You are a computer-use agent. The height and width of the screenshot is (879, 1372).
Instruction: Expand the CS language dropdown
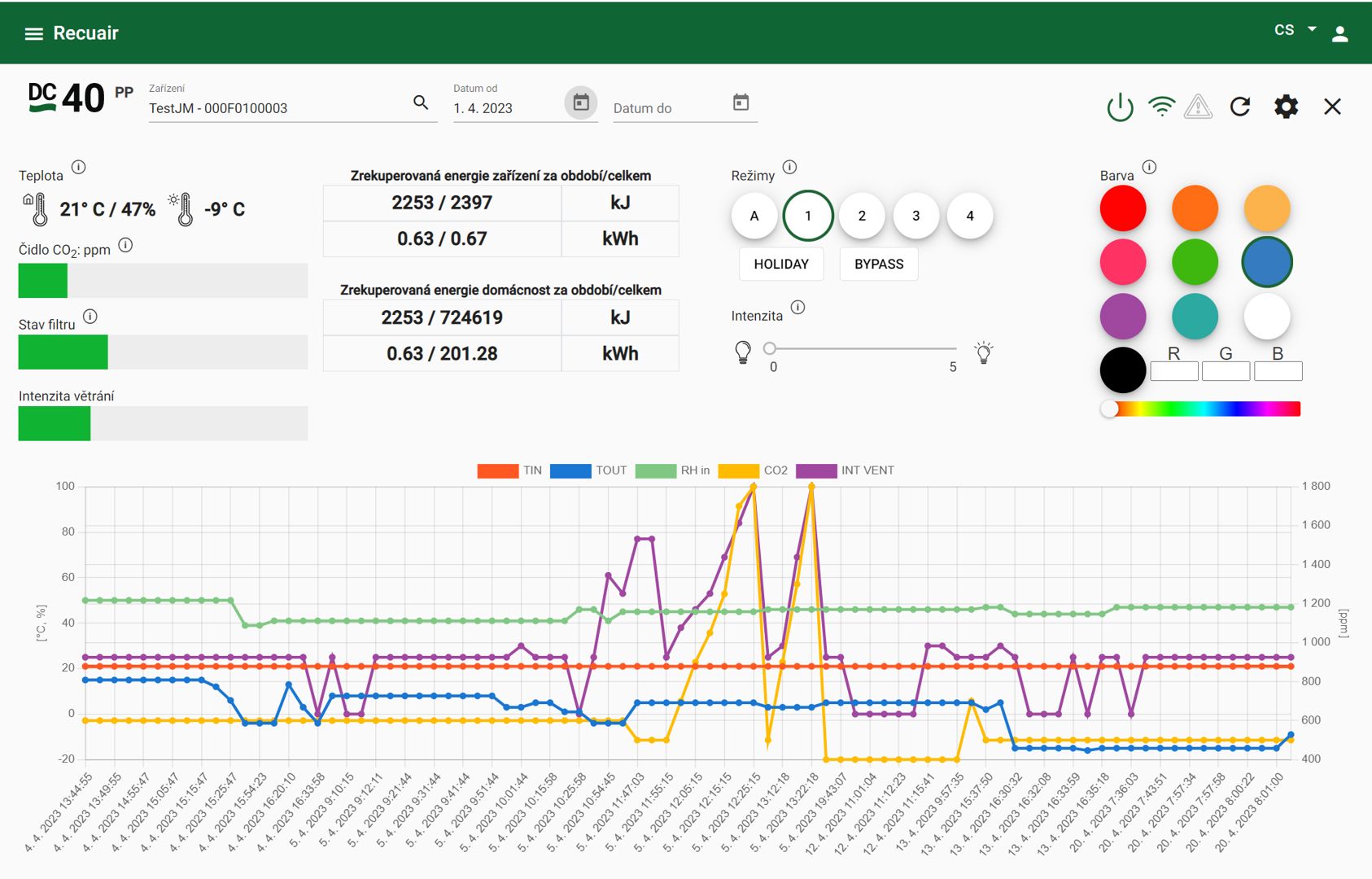(1295, 30)
